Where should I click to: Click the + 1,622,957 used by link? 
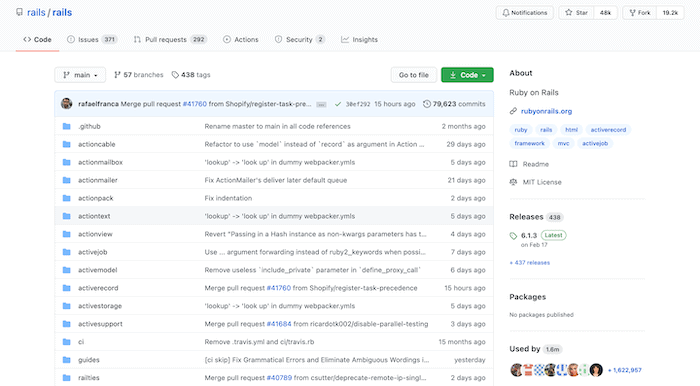click(625, 370)
